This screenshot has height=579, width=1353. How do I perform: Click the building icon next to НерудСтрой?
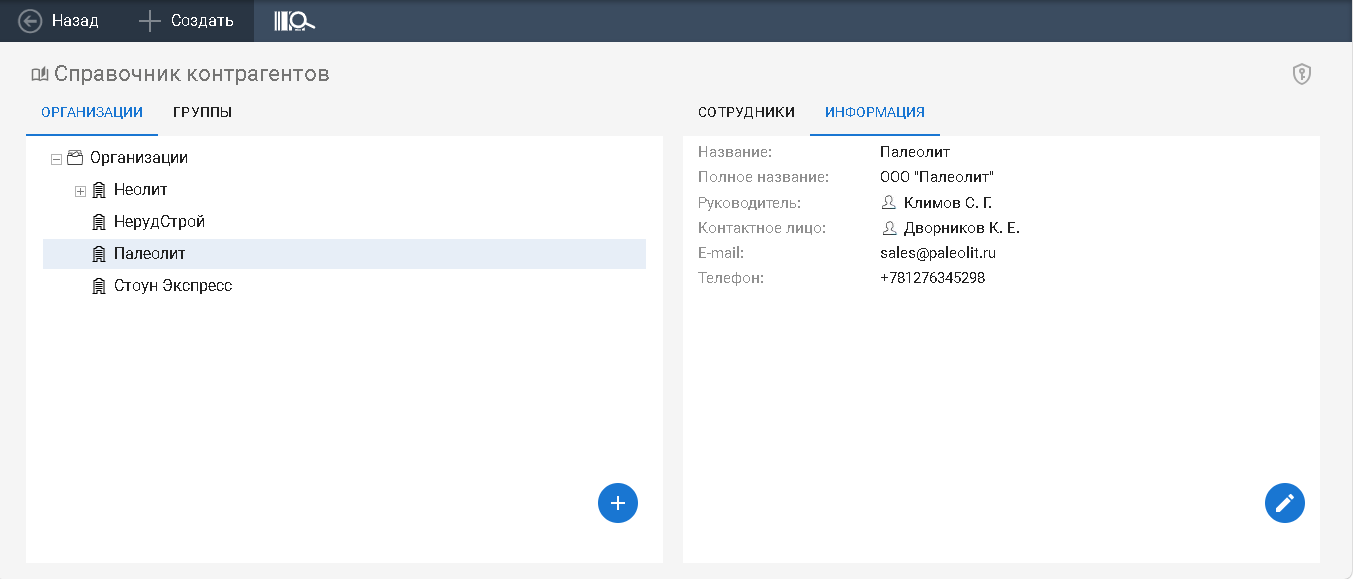click(x=99, y=222)
